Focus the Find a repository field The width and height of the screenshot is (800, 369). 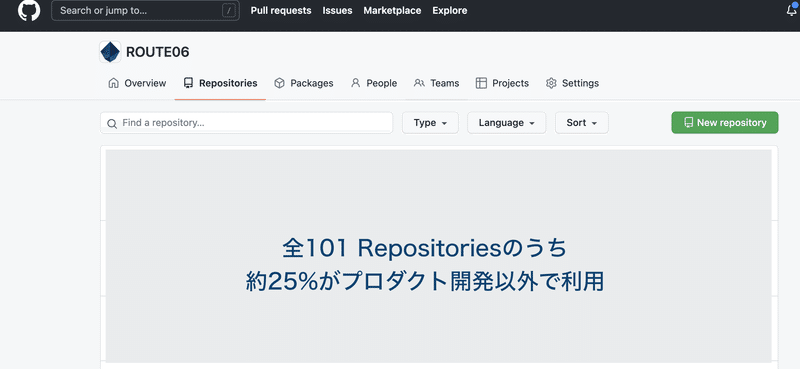tap(246, 123)
